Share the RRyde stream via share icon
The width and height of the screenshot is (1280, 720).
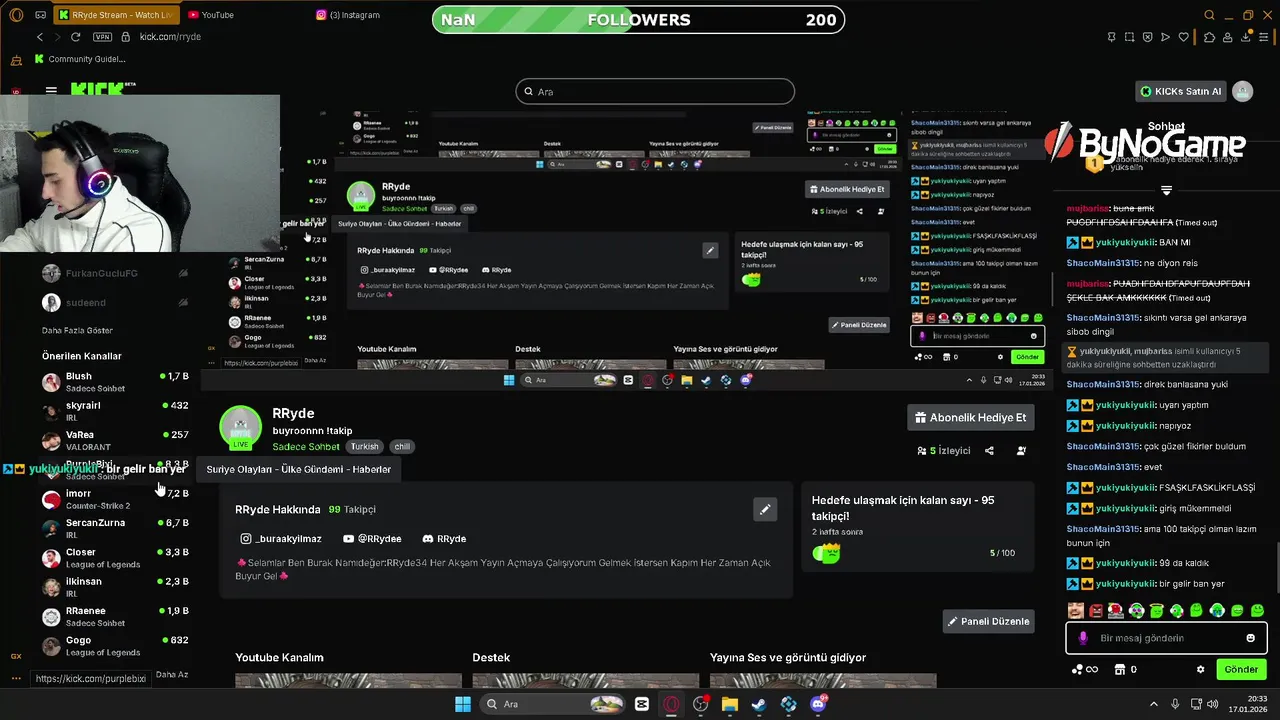pyautogui.click(x=989, y=451)
